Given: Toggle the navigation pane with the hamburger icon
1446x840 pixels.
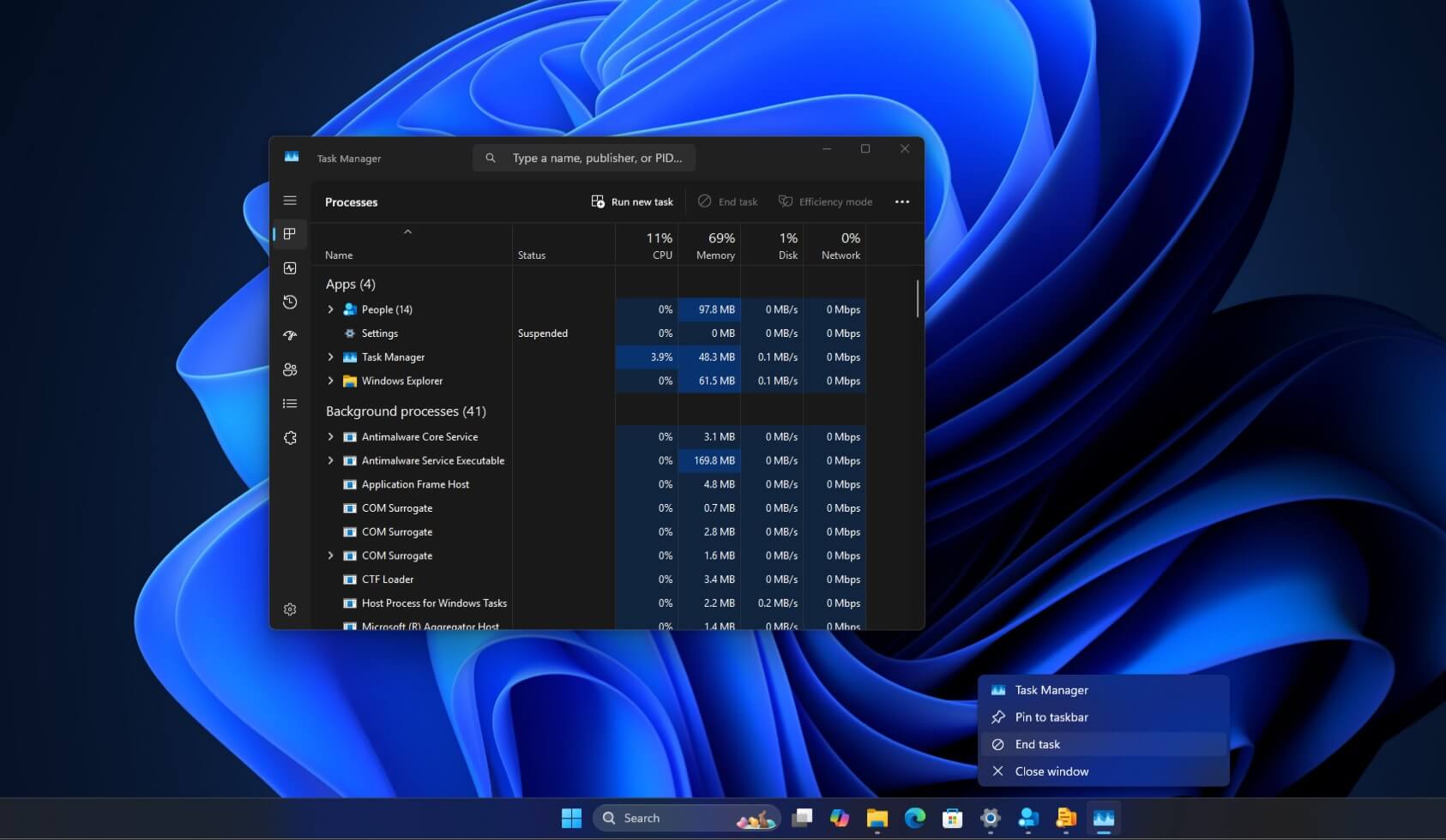Looking at the screenshot, I should (x=291, y=200).
